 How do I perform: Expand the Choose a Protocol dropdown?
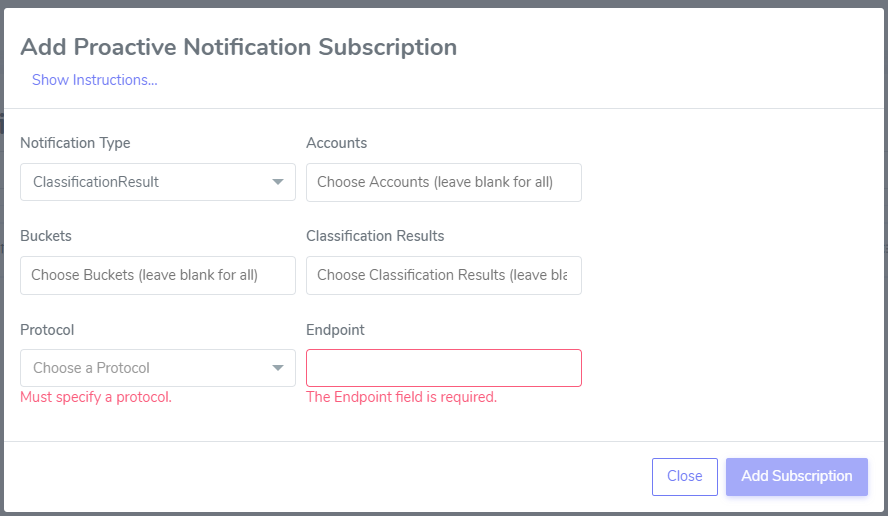pos(157,368)
